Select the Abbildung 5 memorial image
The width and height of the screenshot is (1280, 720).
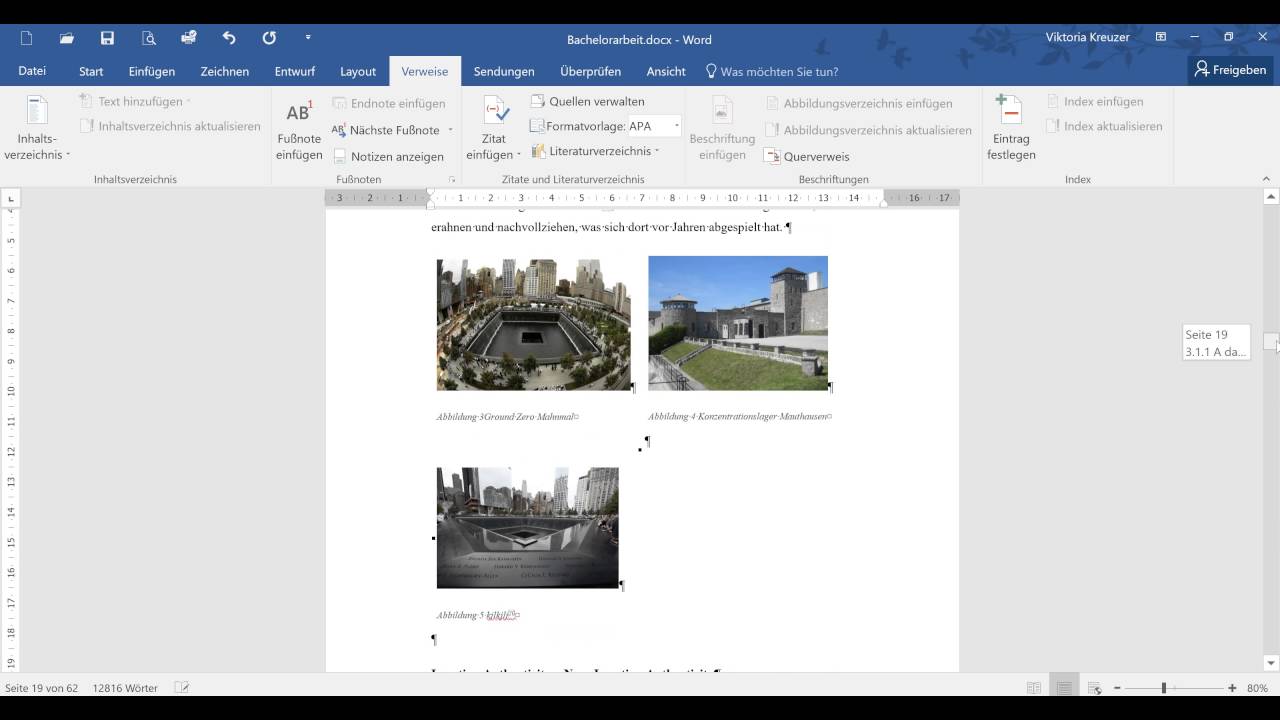click(527, 527)
